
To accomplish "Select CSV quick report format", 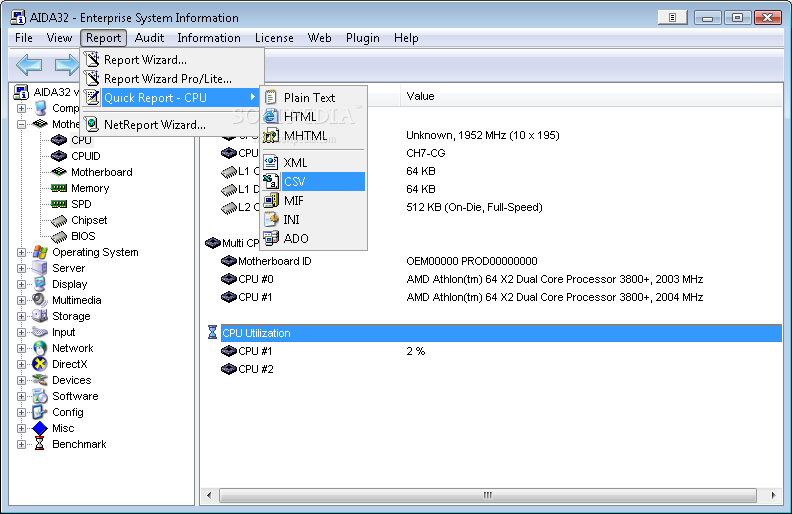I will (314, 181).
